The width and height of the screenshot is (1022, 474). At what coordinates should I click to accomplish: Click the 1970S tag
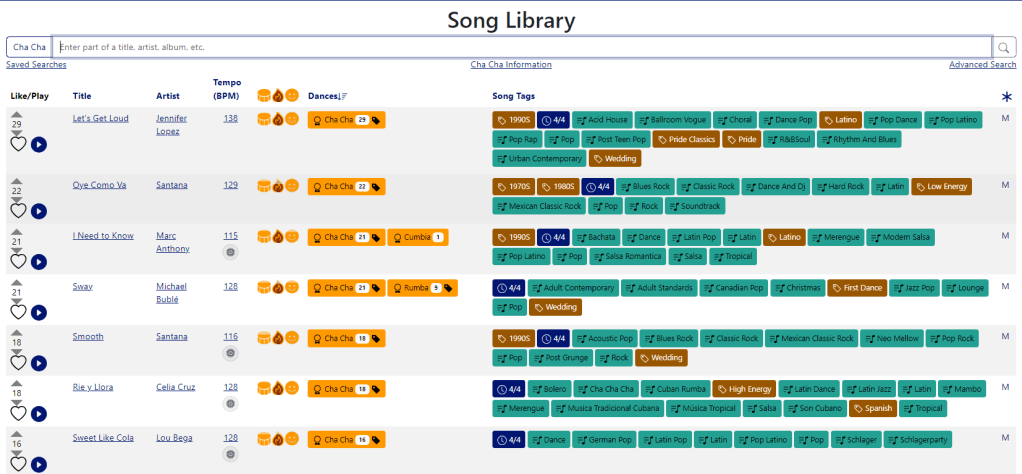[x=513, y=186]
